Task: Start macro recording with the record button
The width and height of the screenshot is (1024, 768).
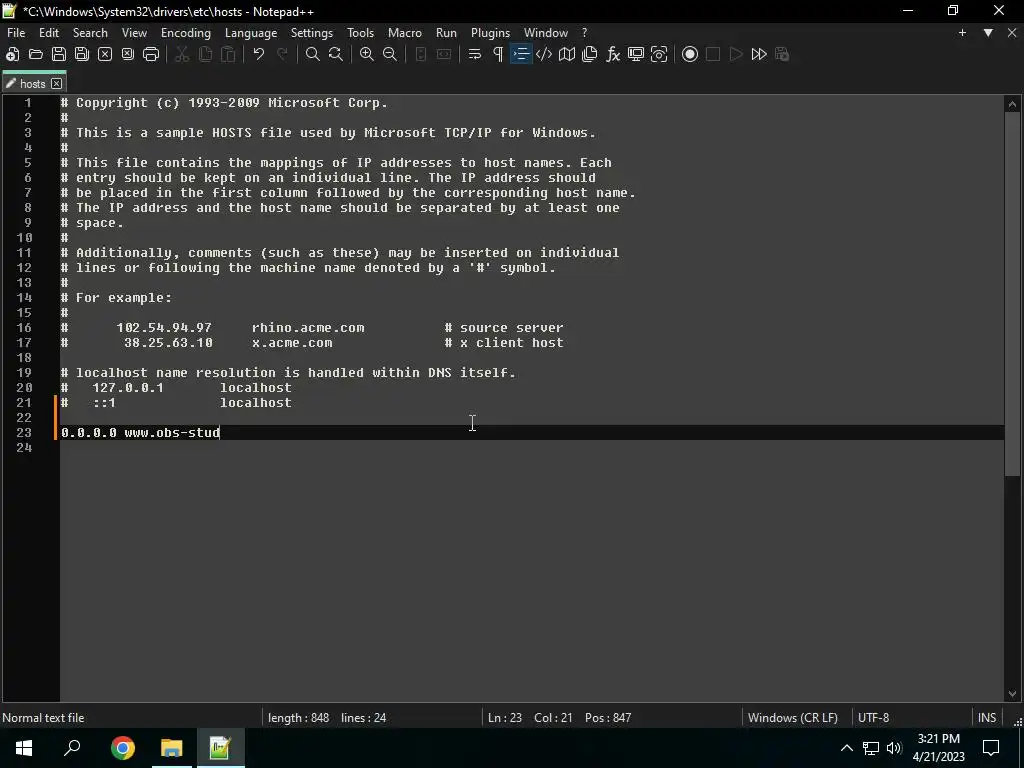Action: pos(690,54)
